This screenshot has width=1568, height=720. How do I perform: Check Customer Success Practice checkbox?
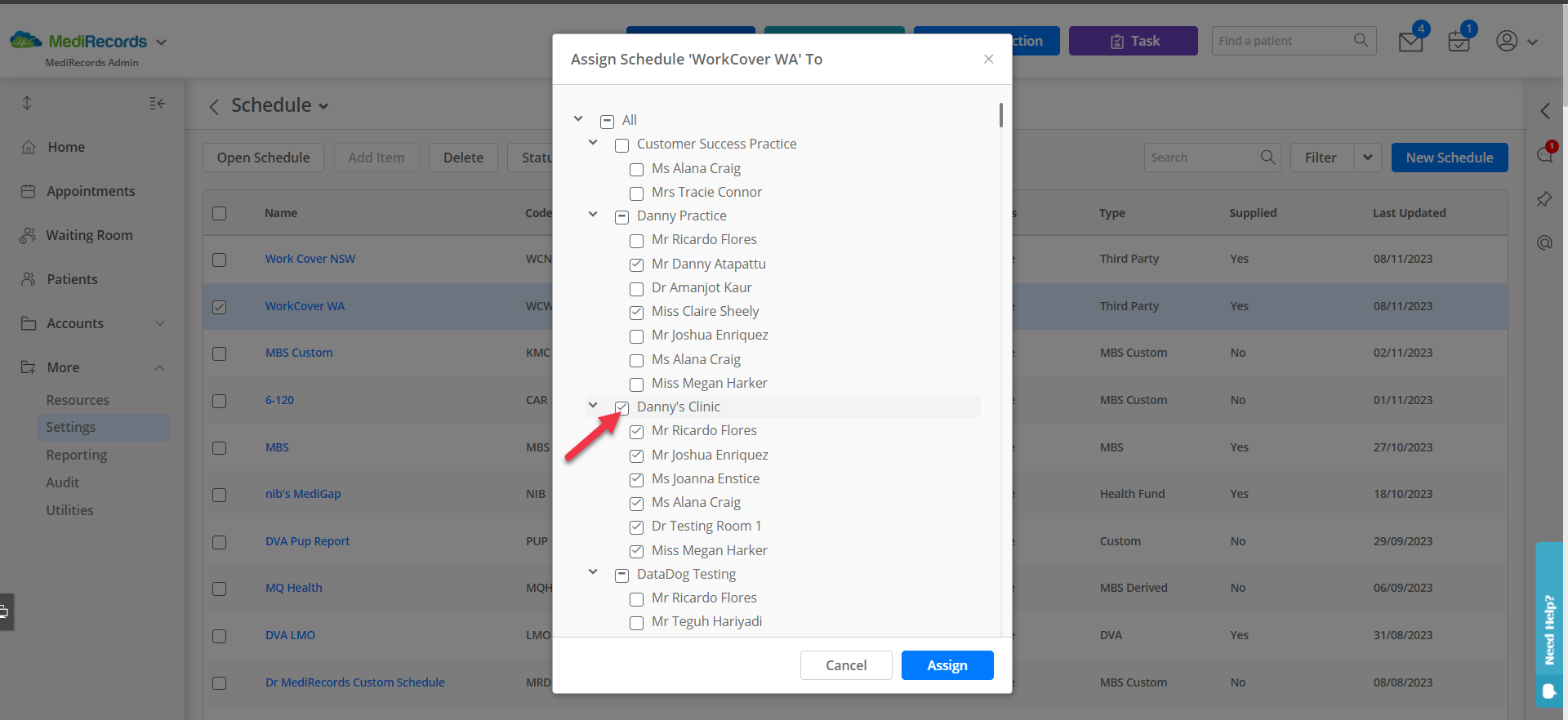(x=621, y=145)
